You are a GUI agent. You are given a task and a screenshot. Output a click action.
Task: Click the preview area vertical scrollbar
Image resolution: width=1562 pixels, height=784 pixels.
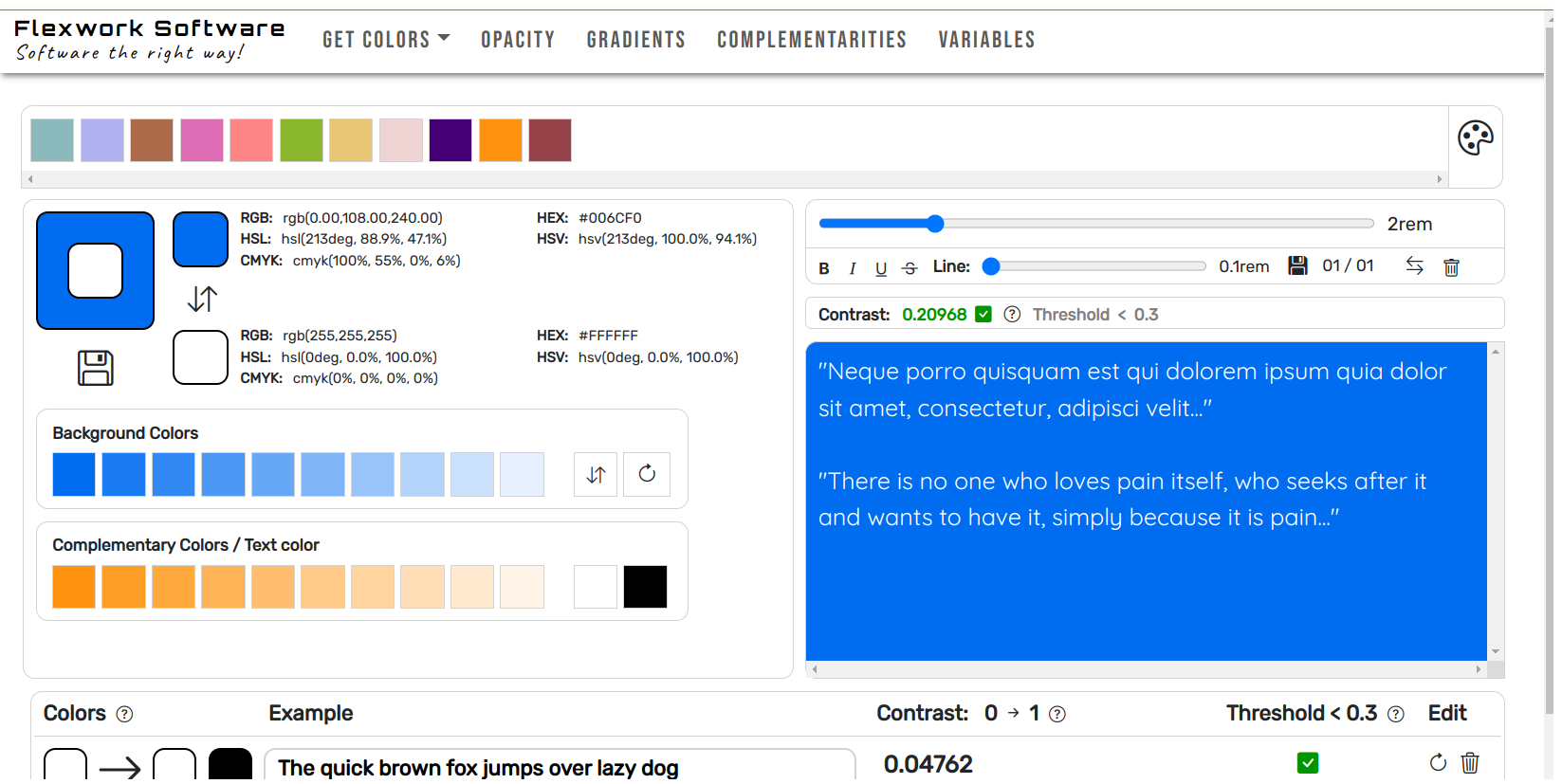[x=1496, y=501]
